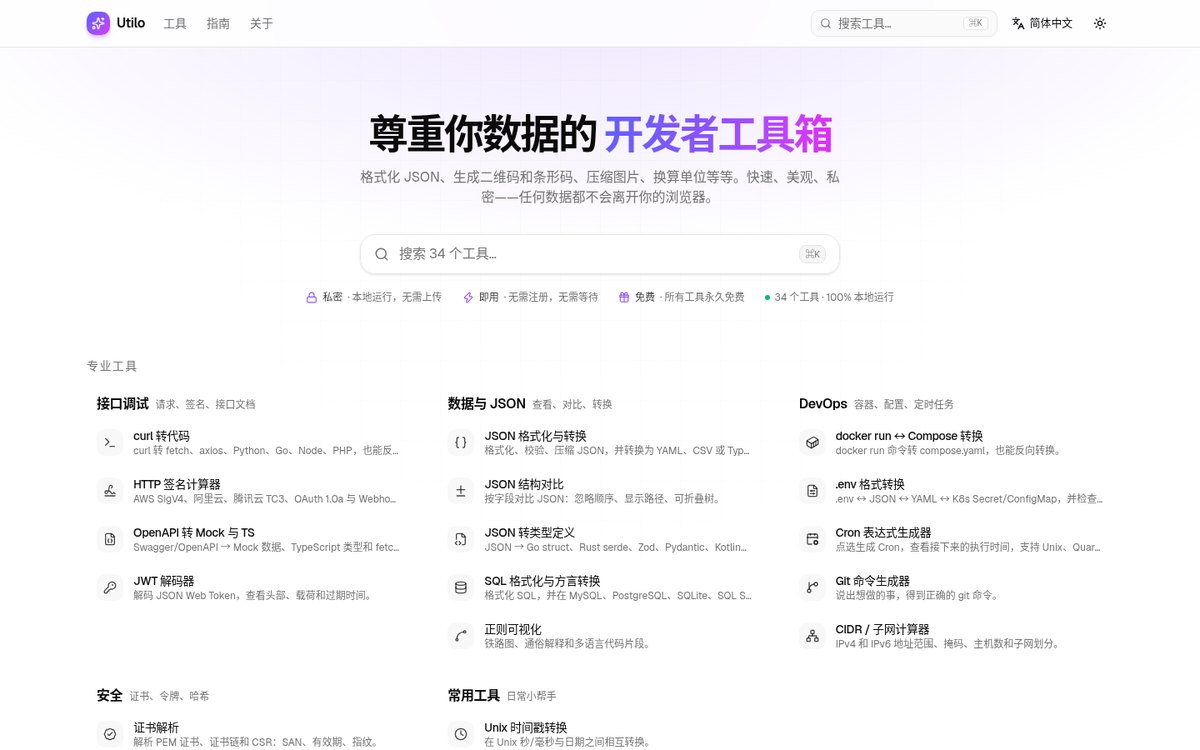Viewport: 1200px width, 750px height.
Task: Click the hero search magnifier icon
Action: tap(381, 254)
